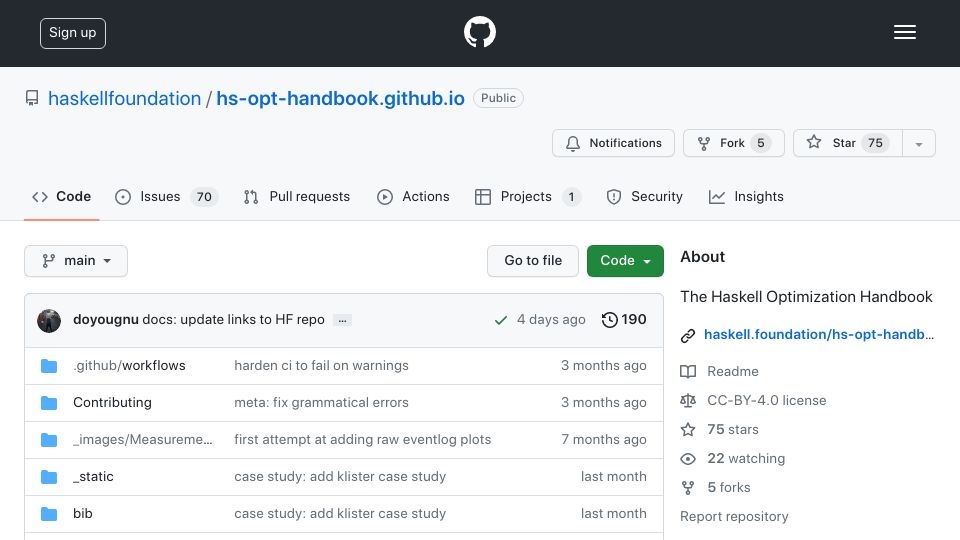
Task: Click the repository icon before haskellfoundation
Action: click(x=32, y=99)
